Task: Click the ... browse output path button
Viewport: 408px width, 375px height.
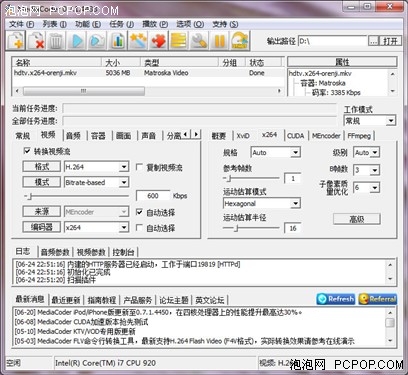Action: (x=374, y=41)
